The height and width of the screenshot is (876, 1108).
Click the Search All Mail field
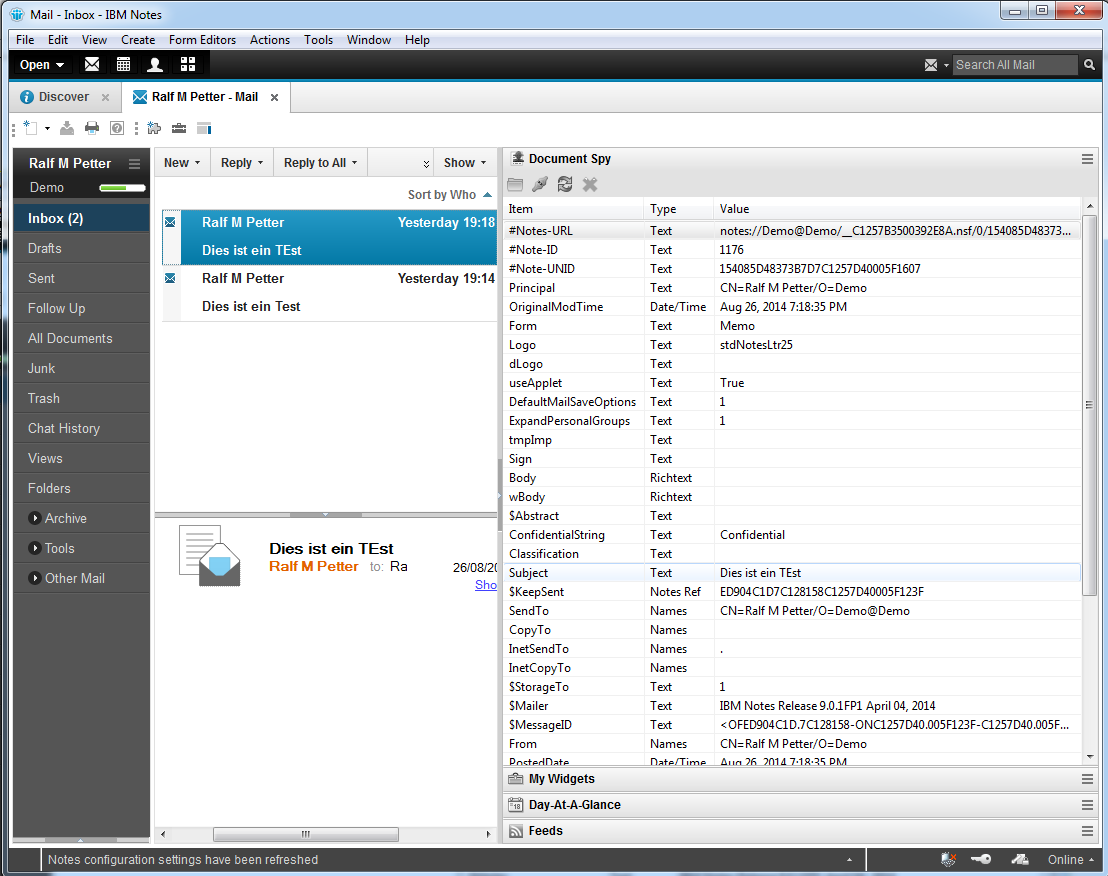click(x=1014, y=65)
